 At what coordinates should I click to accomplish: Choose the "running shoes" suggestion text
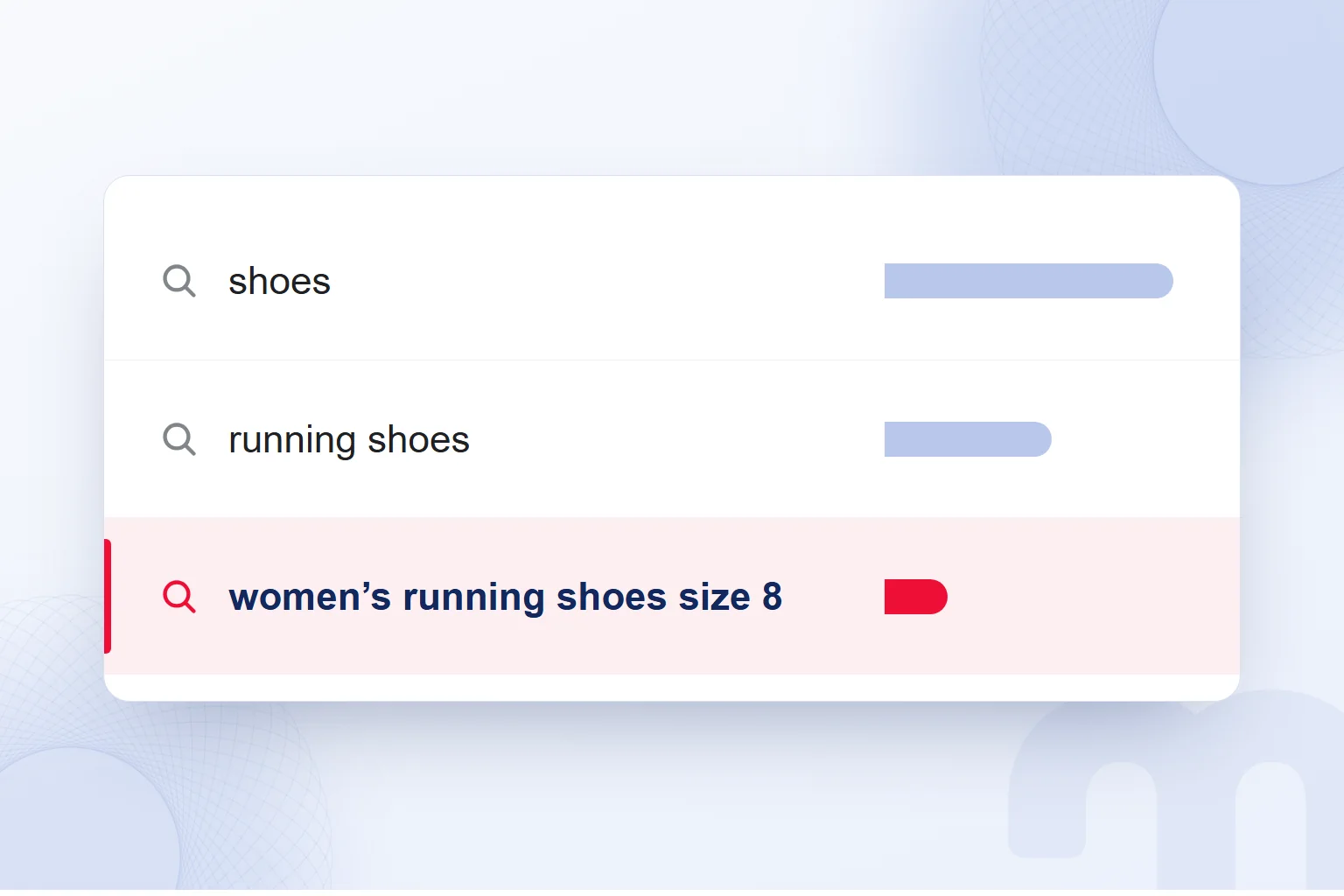point(349,440)
